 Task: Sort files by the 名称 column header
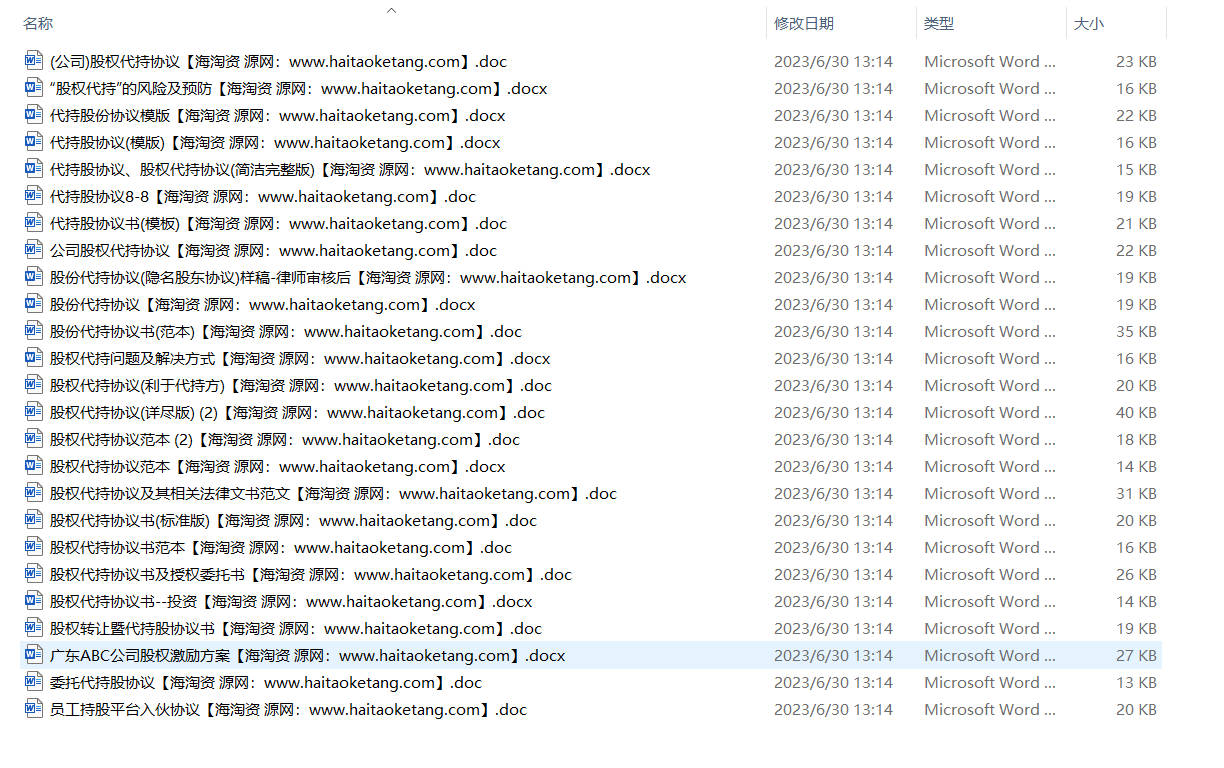[x=38, y=23]
